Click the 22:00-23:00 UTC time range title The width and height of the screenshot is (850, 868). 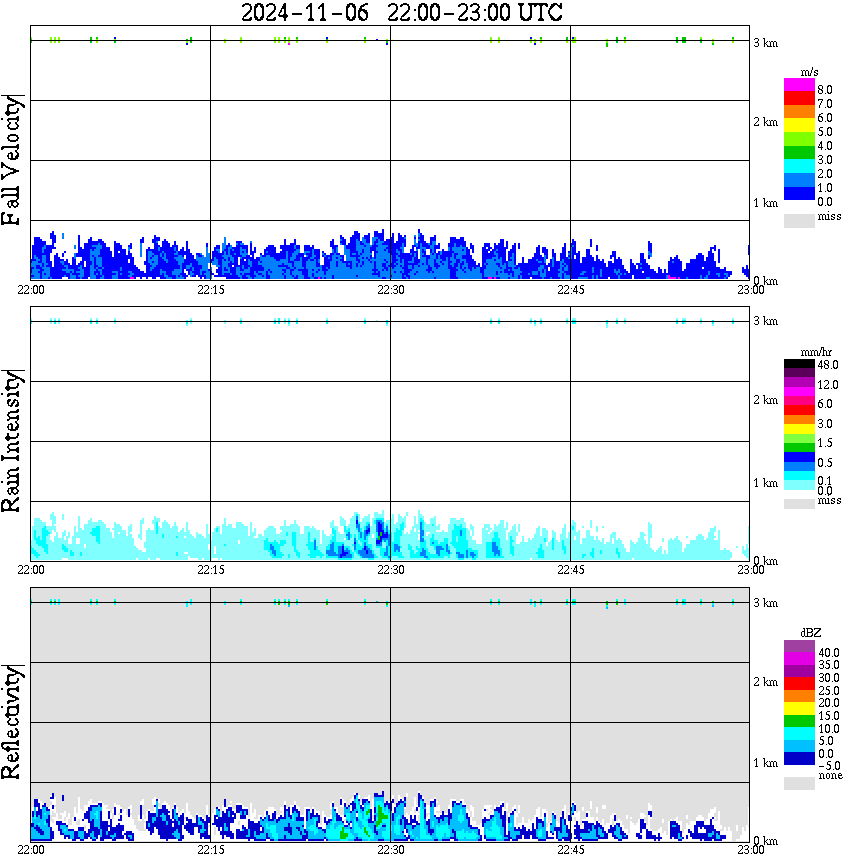coord(475,12)
